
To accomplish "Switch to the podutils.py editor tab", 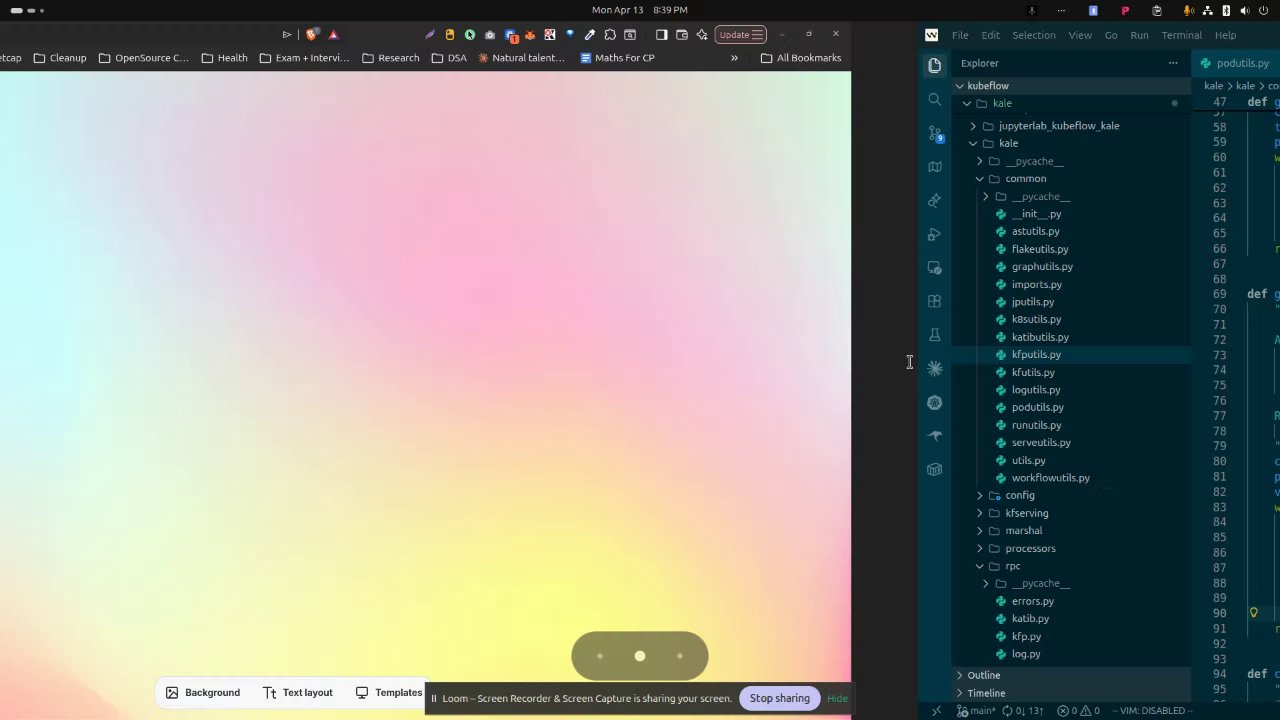I will pyautogui.click(x=1236, y=63).
